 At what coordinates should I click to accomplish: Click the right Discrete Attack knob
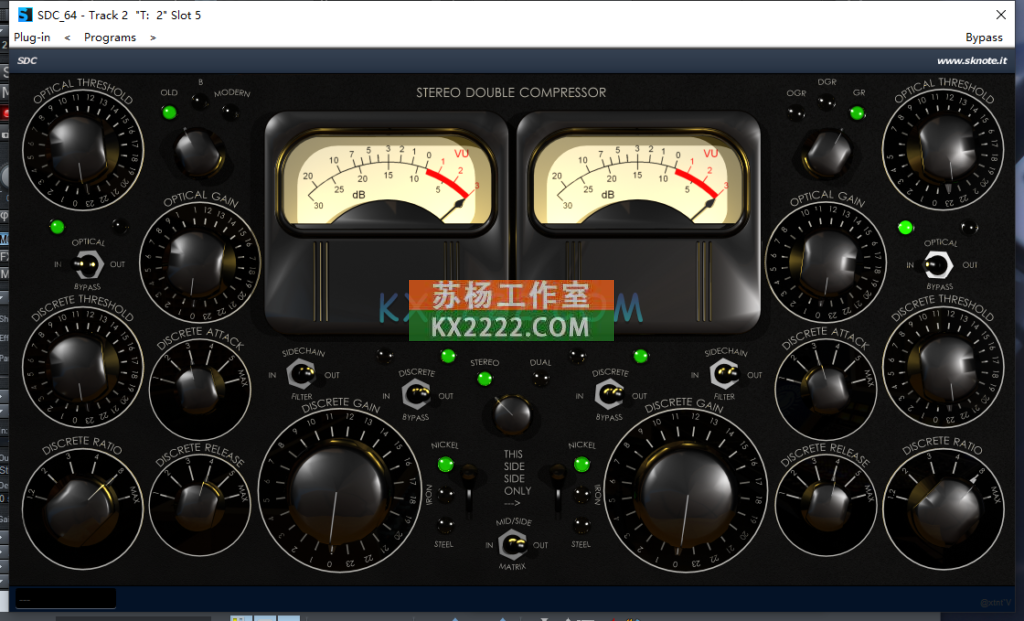(x=825, y=390)
